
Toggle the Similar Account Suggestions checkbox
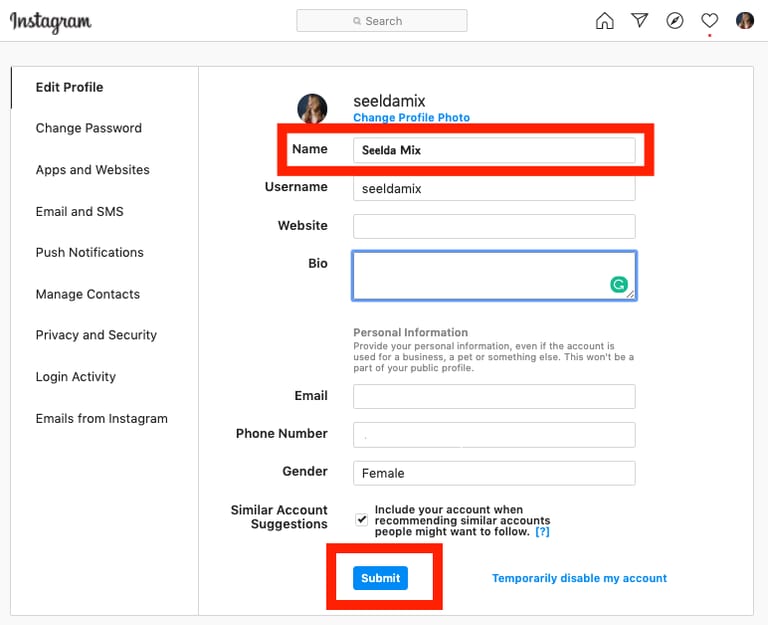point(361,519)
